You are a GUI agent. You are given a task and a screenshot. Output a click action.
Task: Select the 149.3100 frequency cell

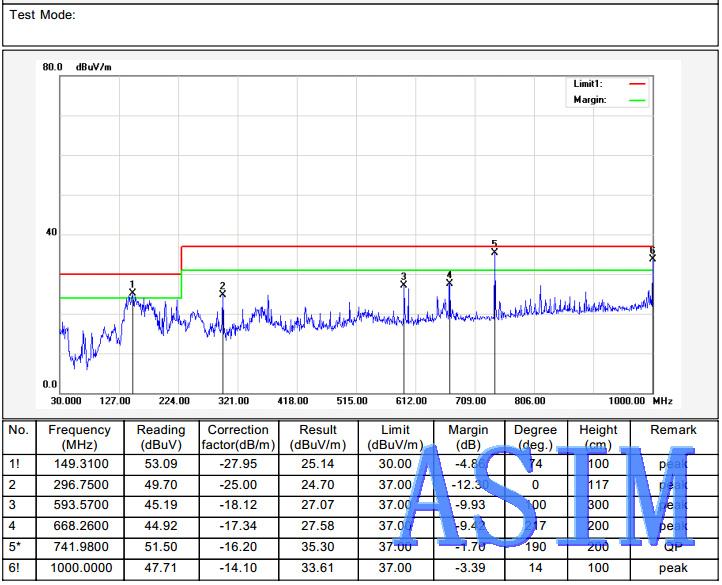coord(81,464)
